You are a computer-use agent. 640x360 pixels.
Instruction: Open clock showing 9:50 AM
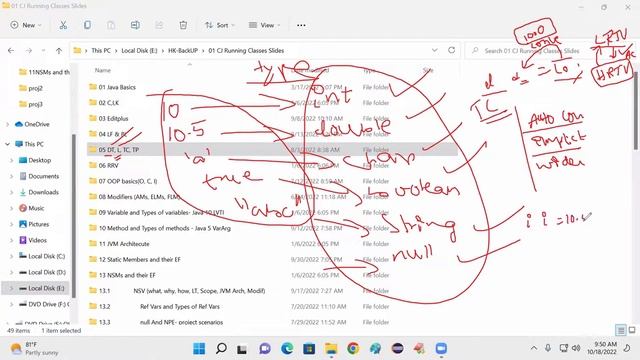[602, 348]
